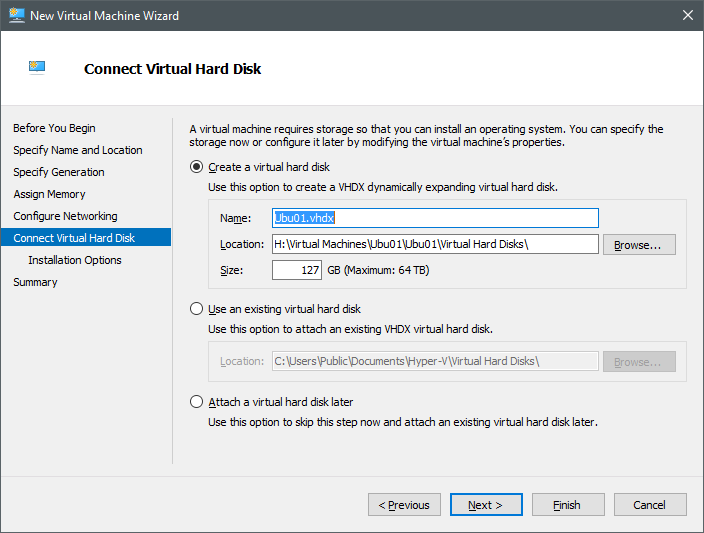Click the 'New Virtual Machine Wizard' title text
Viewport: 704px width, 533px height.
[x=104, y=16]
